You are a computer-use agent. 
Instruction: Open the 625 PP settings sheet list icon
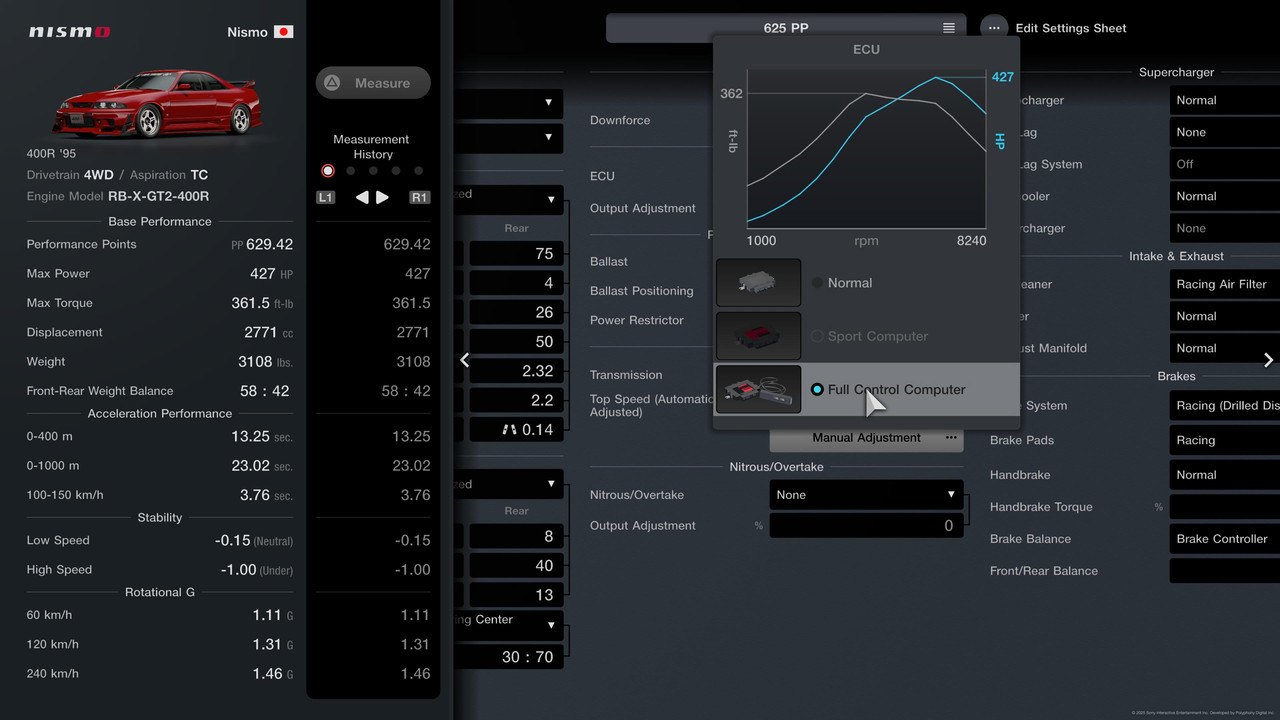(x=948, y=28)
